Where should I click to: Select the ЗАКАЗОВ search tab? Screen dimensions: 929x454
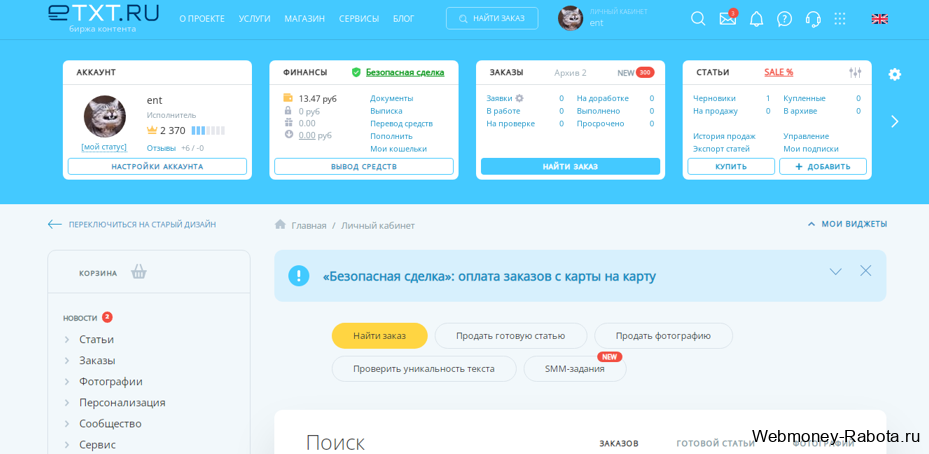click(619, 443)
